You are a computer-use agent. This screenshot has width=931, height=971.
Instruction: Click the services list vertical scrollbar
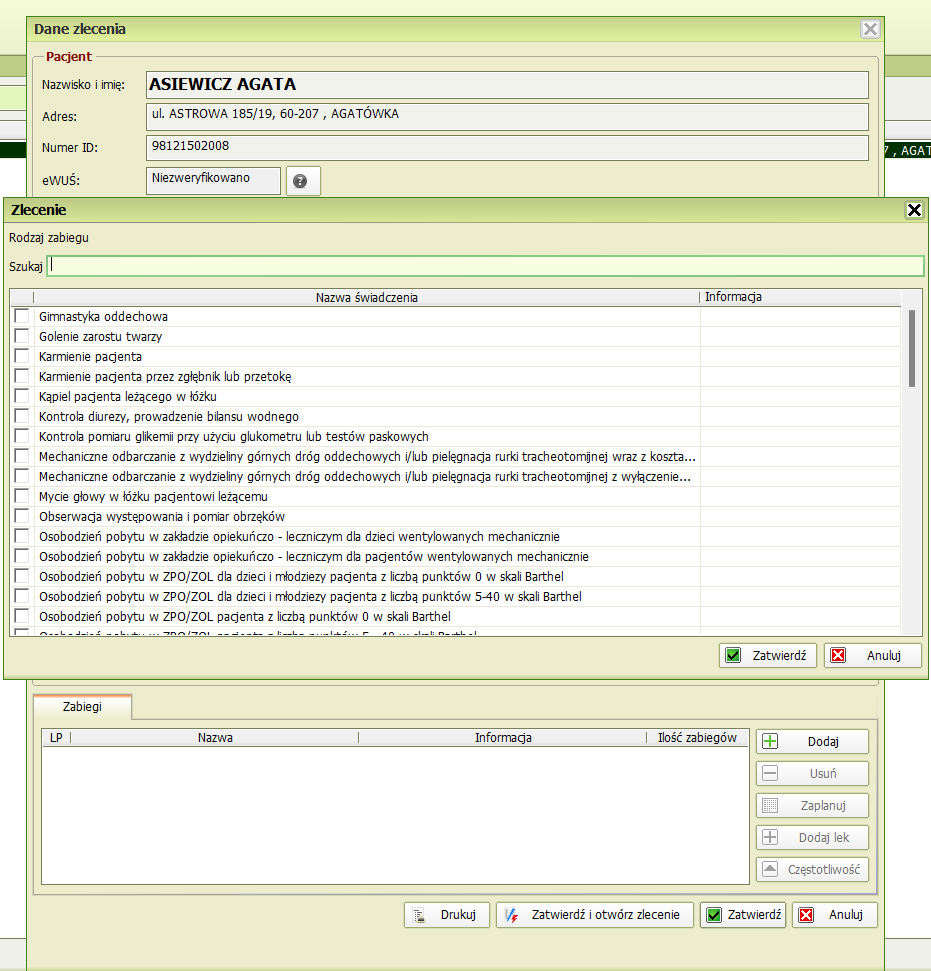911,348
